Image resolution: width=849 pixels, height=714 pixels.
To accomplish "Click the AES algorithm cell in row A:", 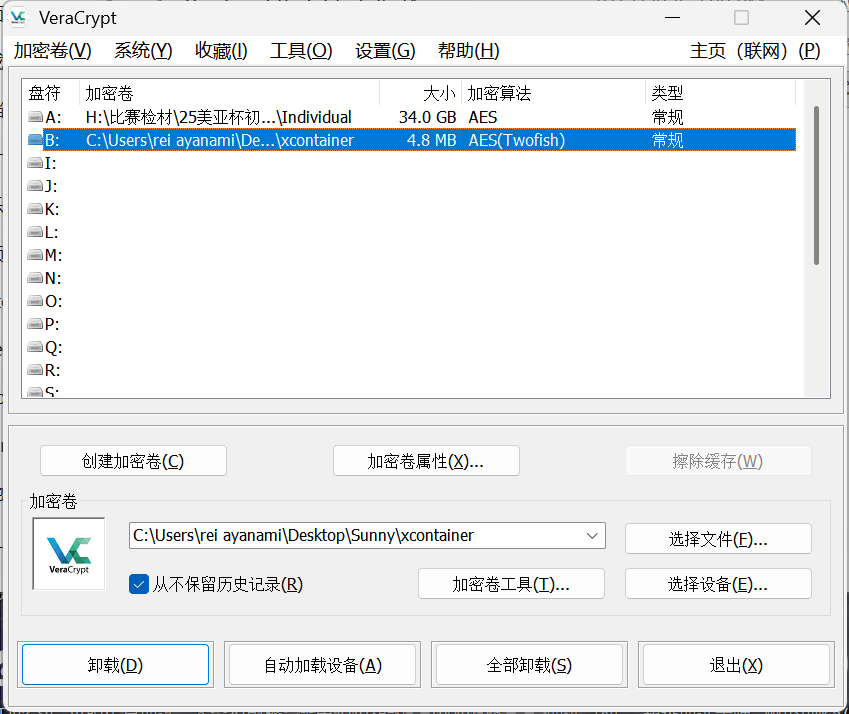I will point(482,117).
